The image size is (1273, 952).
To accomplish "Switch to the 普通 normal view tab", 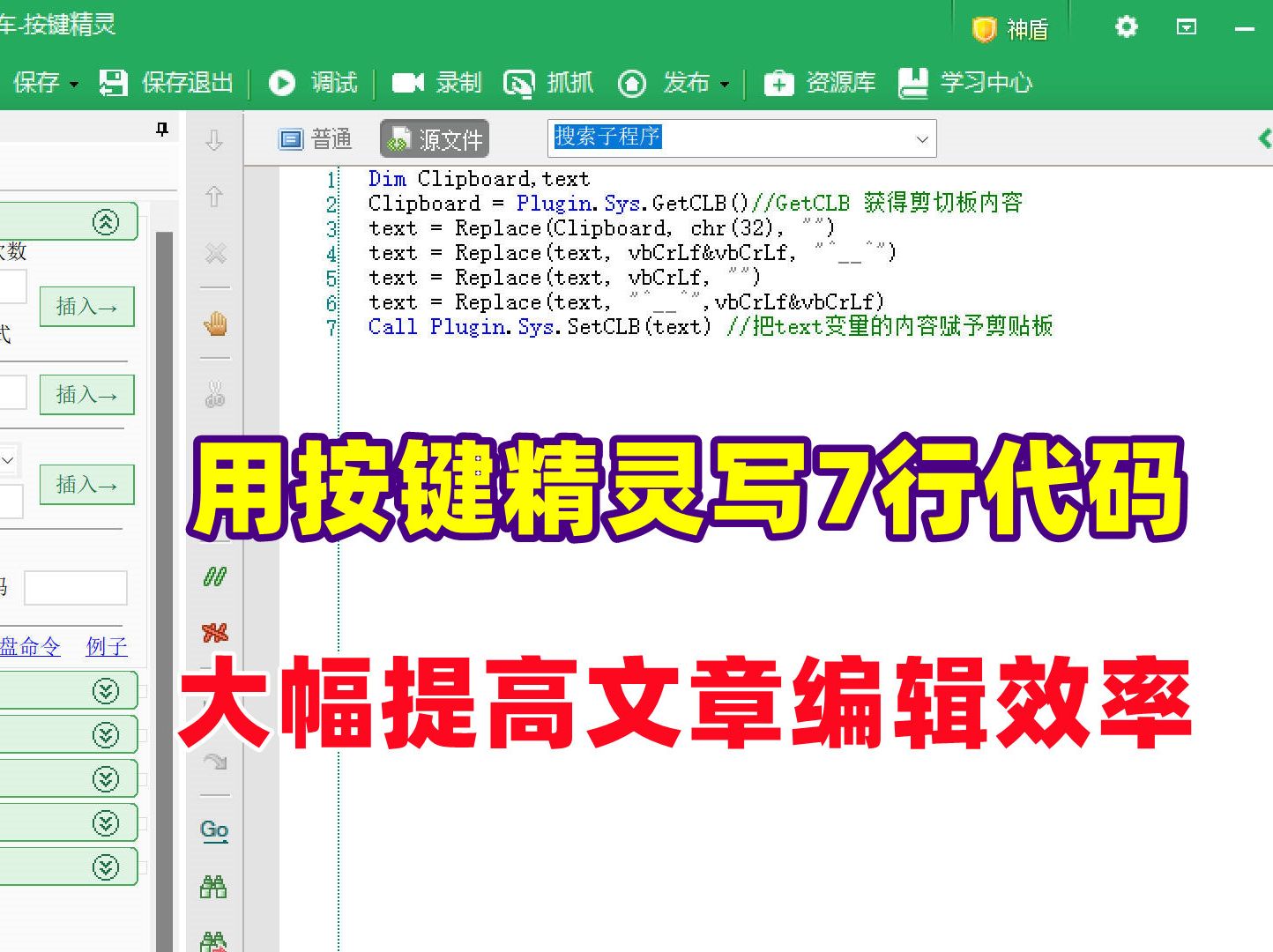I will [x=315, y=139].
